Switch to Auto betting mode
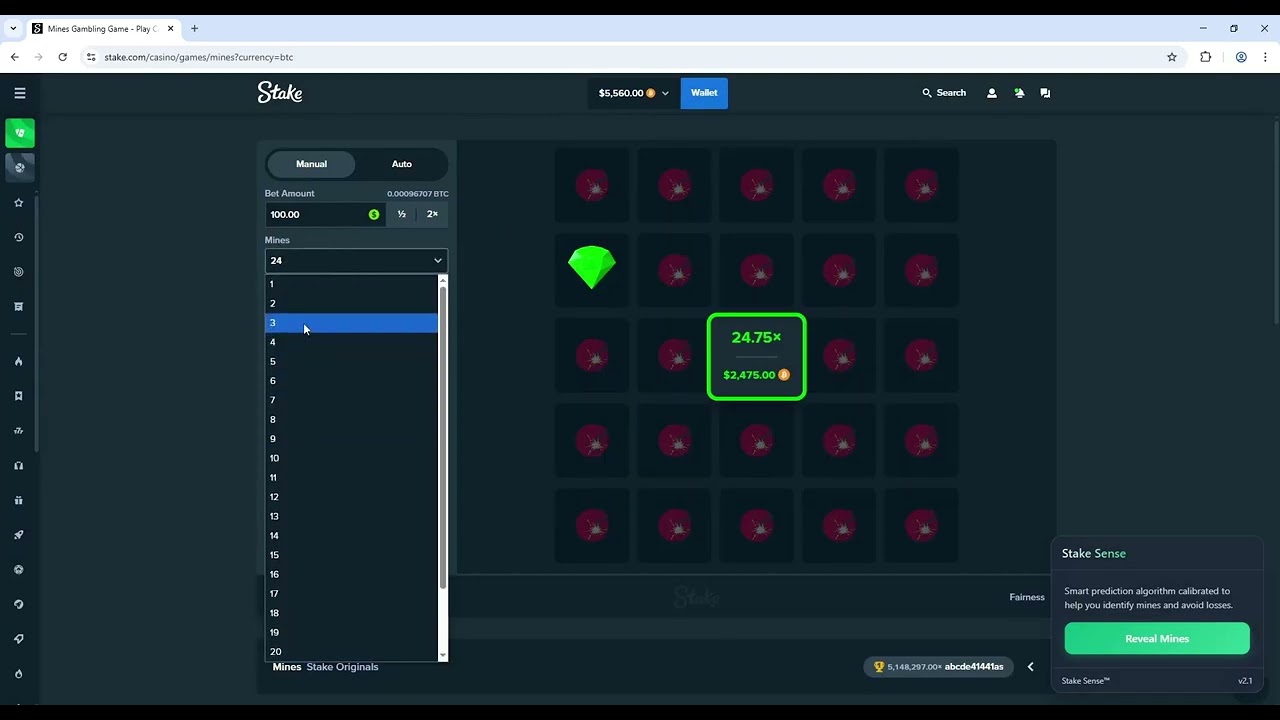The height and width of the screenshot is (720, 1280). (x=401, y=164)
